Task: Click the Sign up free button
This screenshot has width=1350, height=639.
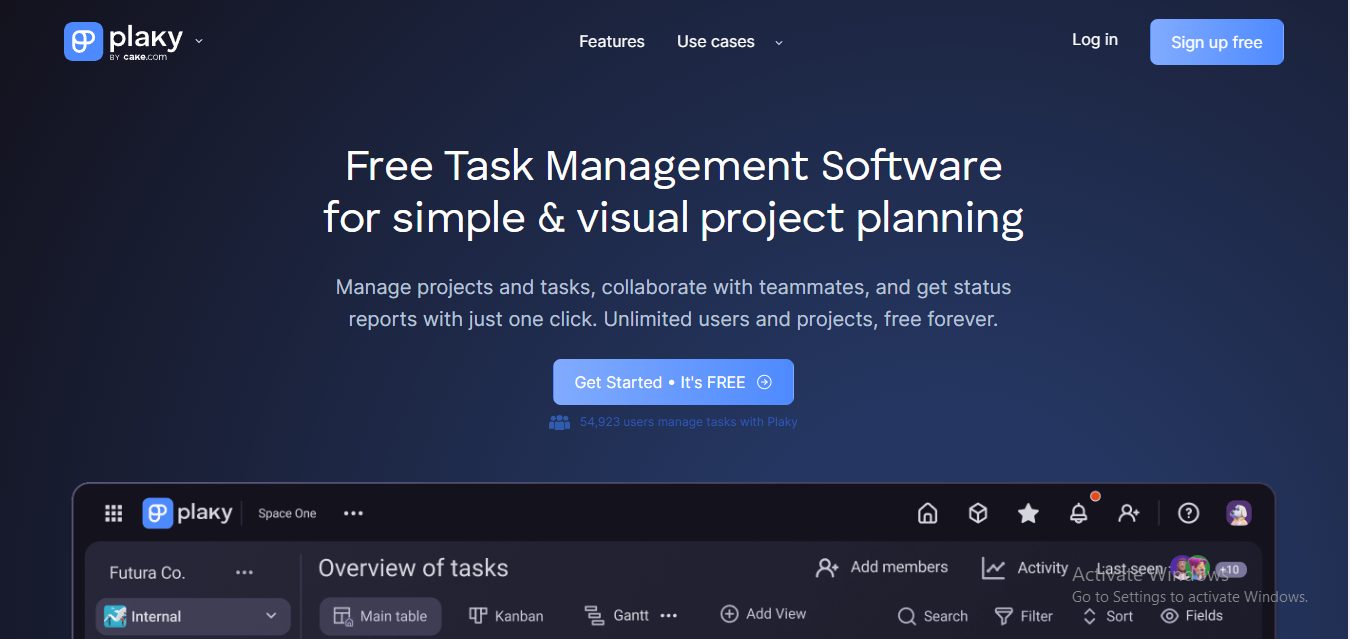Action: pyautogui.click(x=1217, y=42)
